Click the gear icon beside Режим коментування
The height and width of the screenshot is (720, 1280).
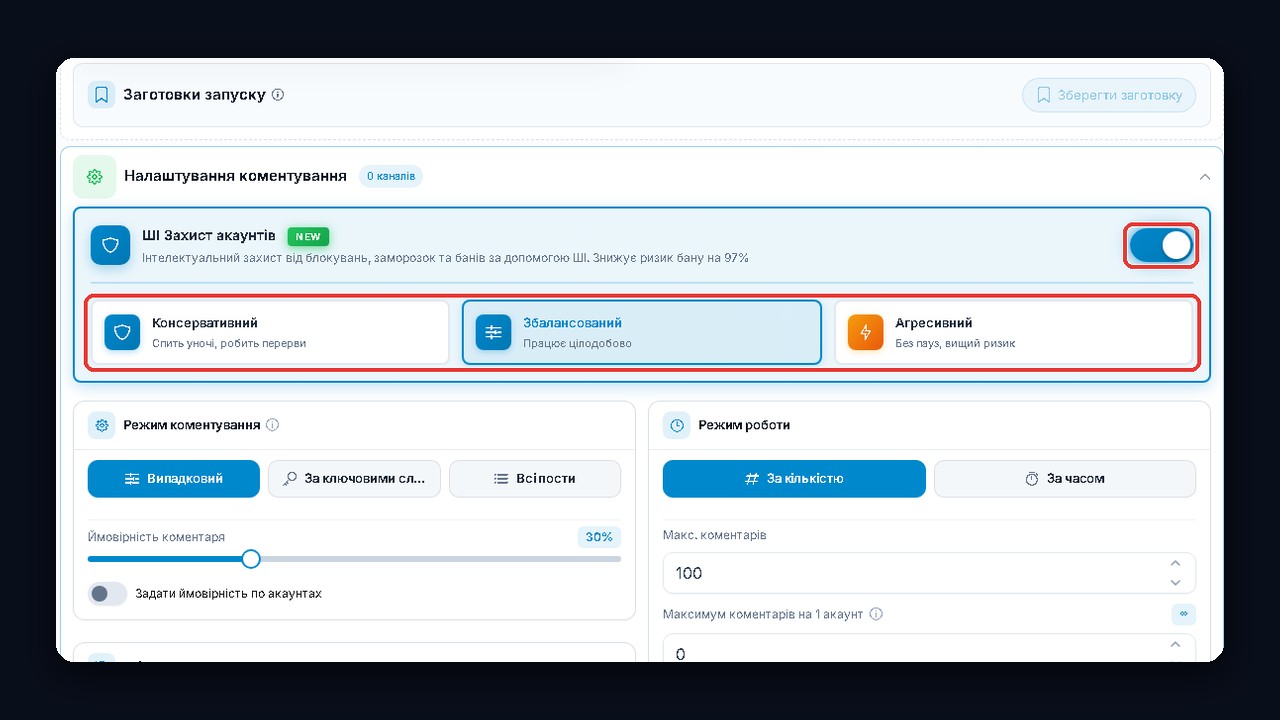point(102,425)
